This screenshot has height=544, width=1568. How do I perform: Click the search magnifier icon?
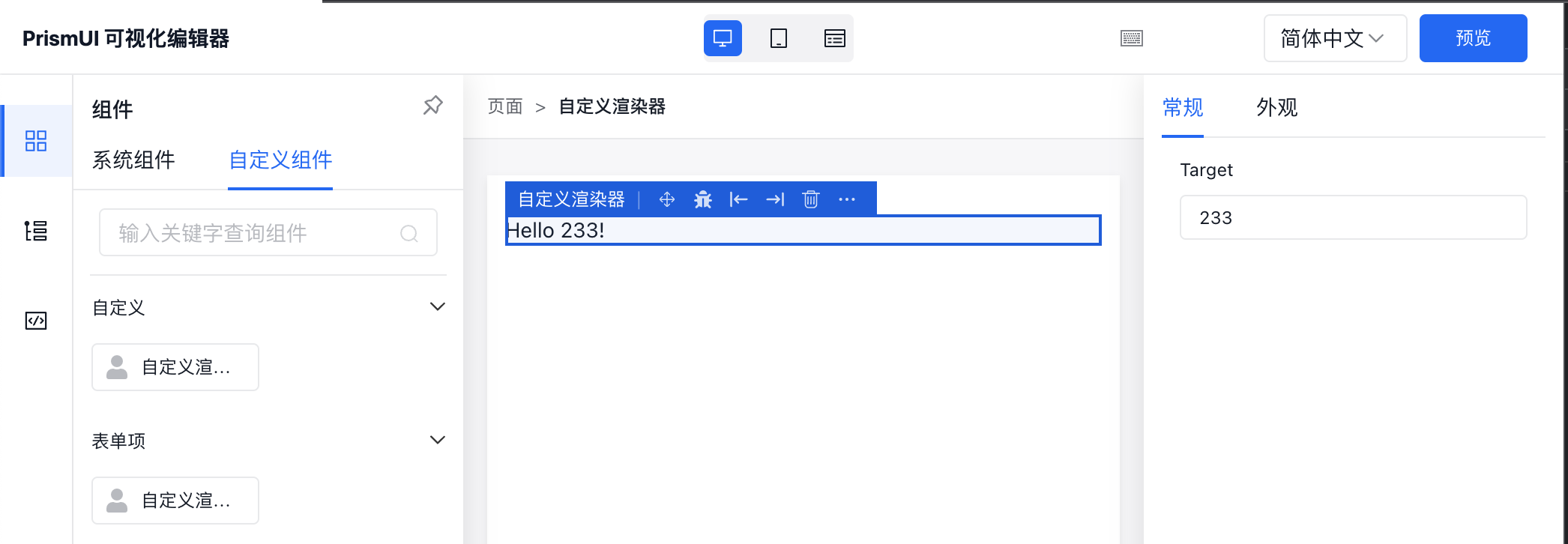409,234
